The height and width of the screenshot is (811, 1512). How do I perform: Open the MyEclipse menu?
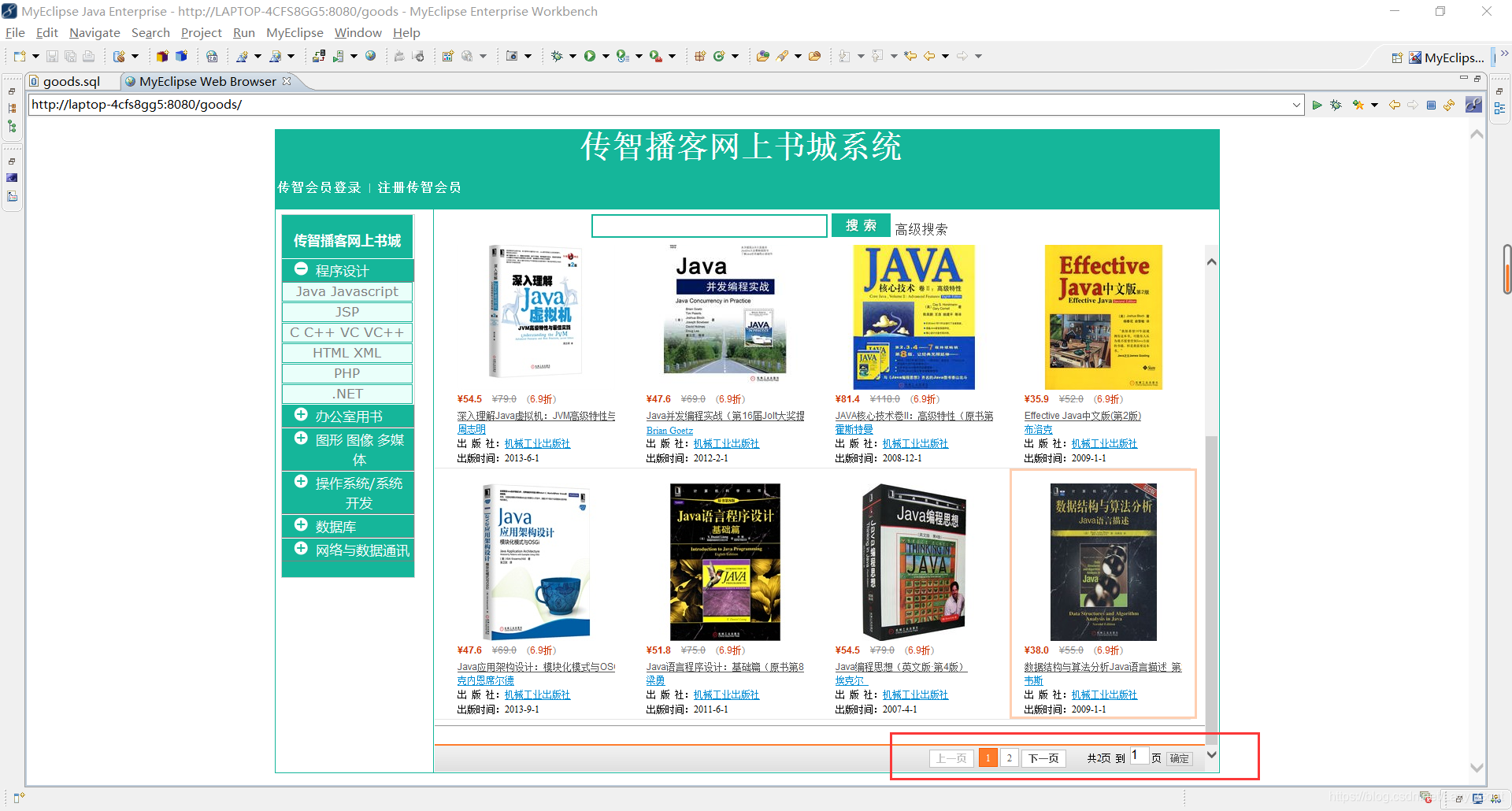point(295,32)
